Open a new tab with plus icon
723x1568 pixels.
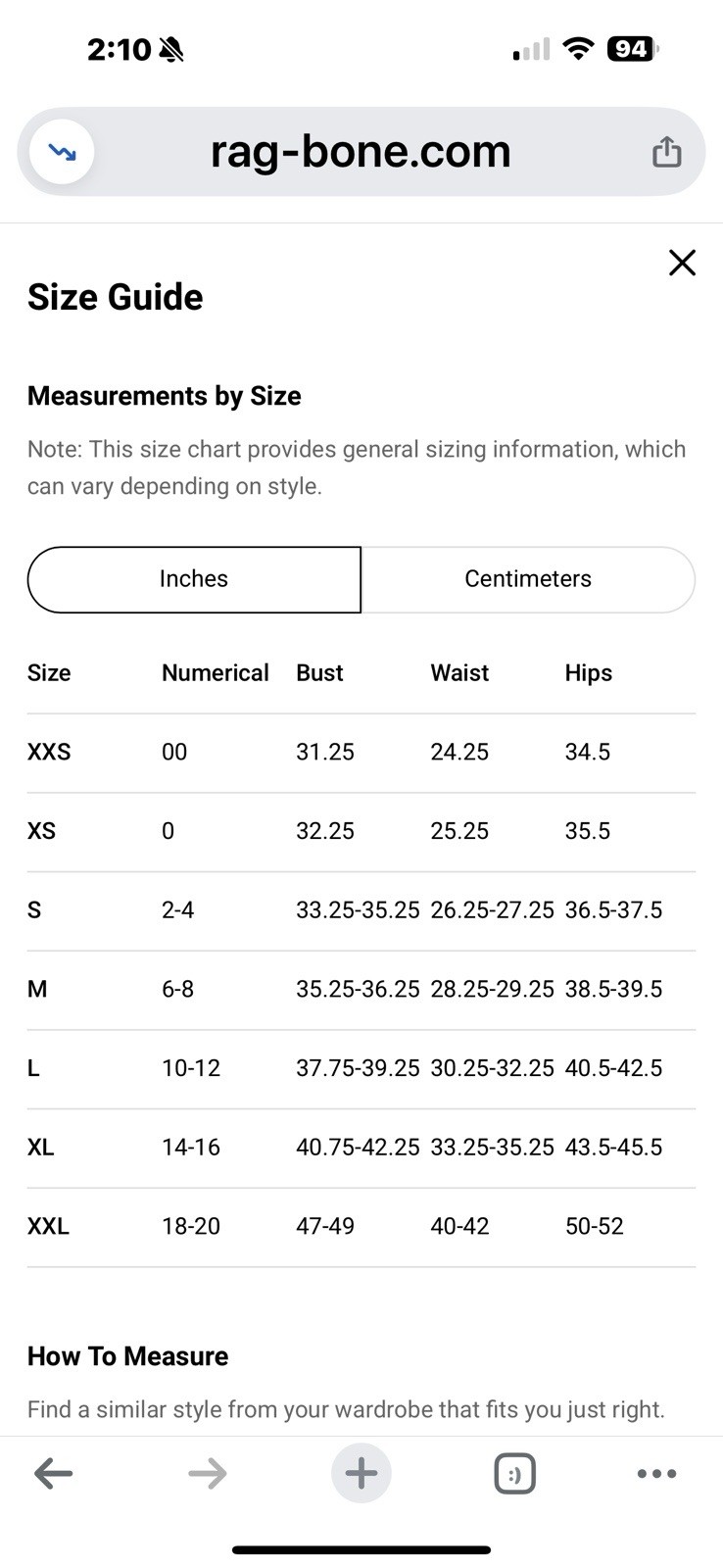(x=361, y=1473)
